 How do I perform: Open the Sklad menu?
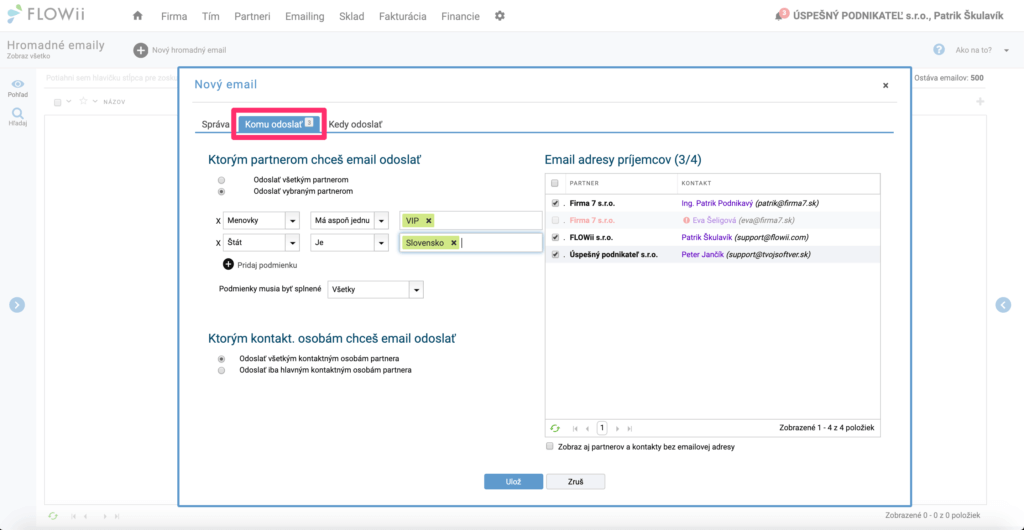[352, 16]
